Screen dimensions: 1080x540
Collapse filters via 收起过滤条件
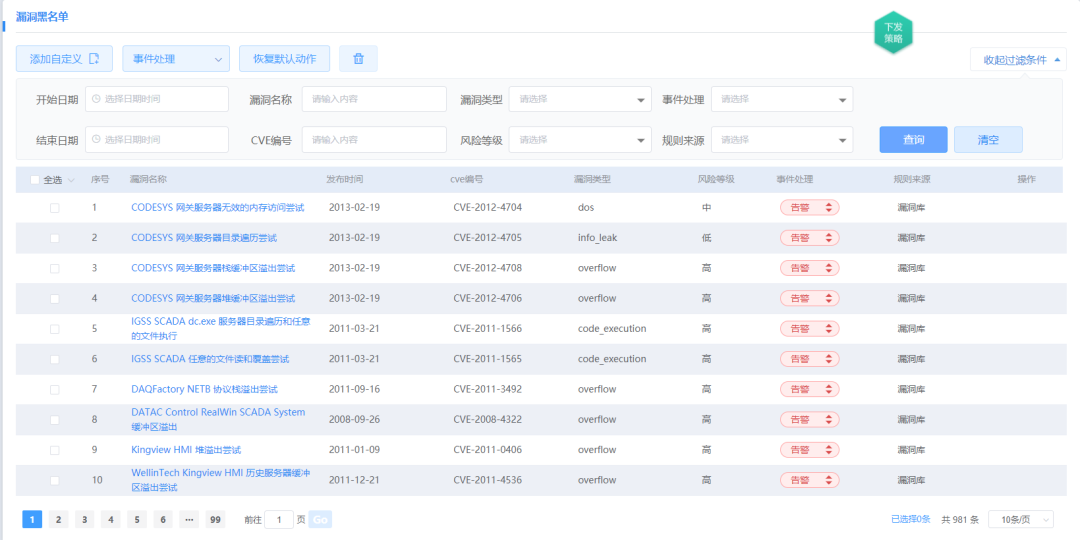tap(1018, 60)
